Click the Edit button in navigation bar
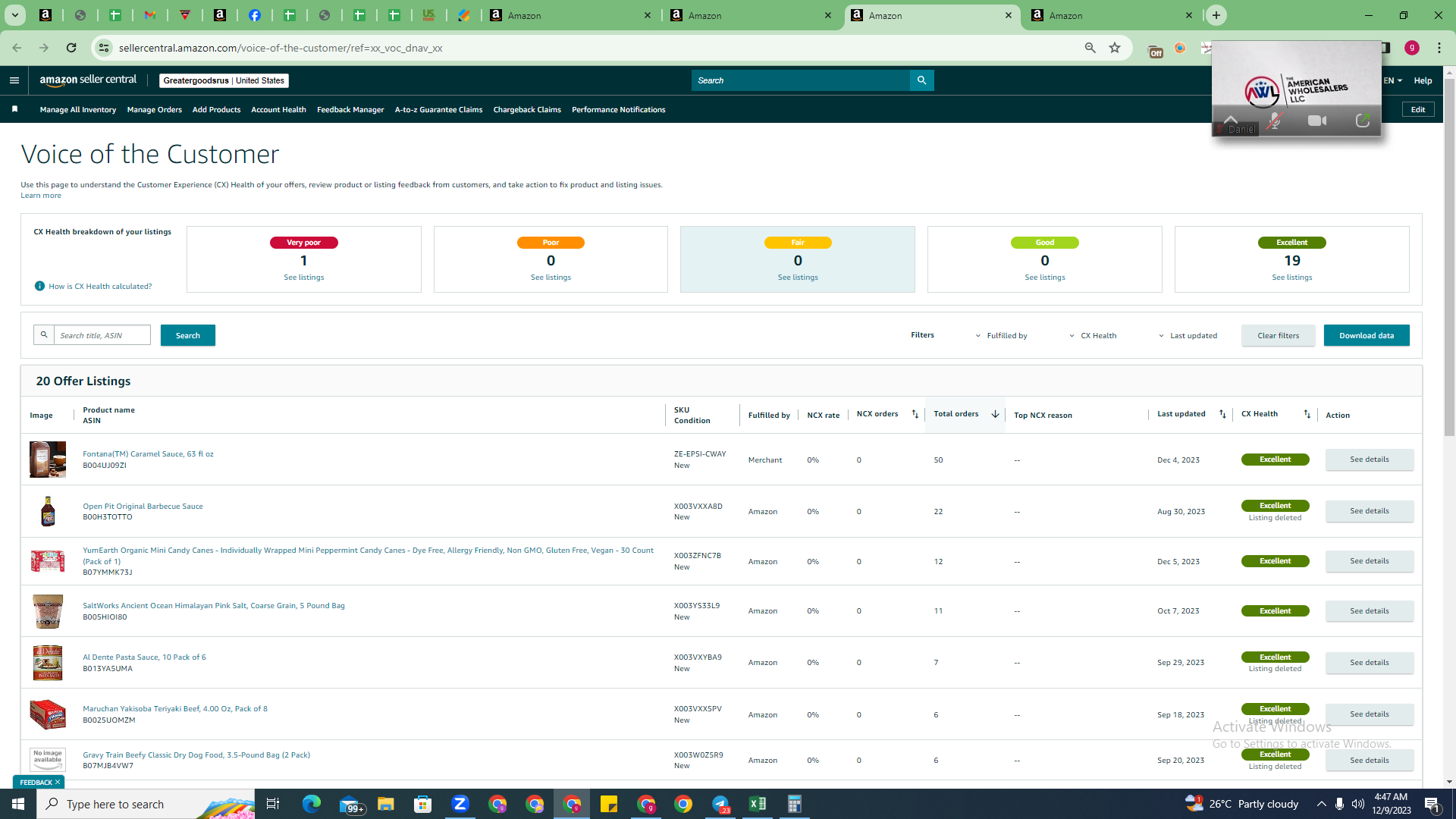This screenshot has width=1456, height=819. (x=1418, y=109)
